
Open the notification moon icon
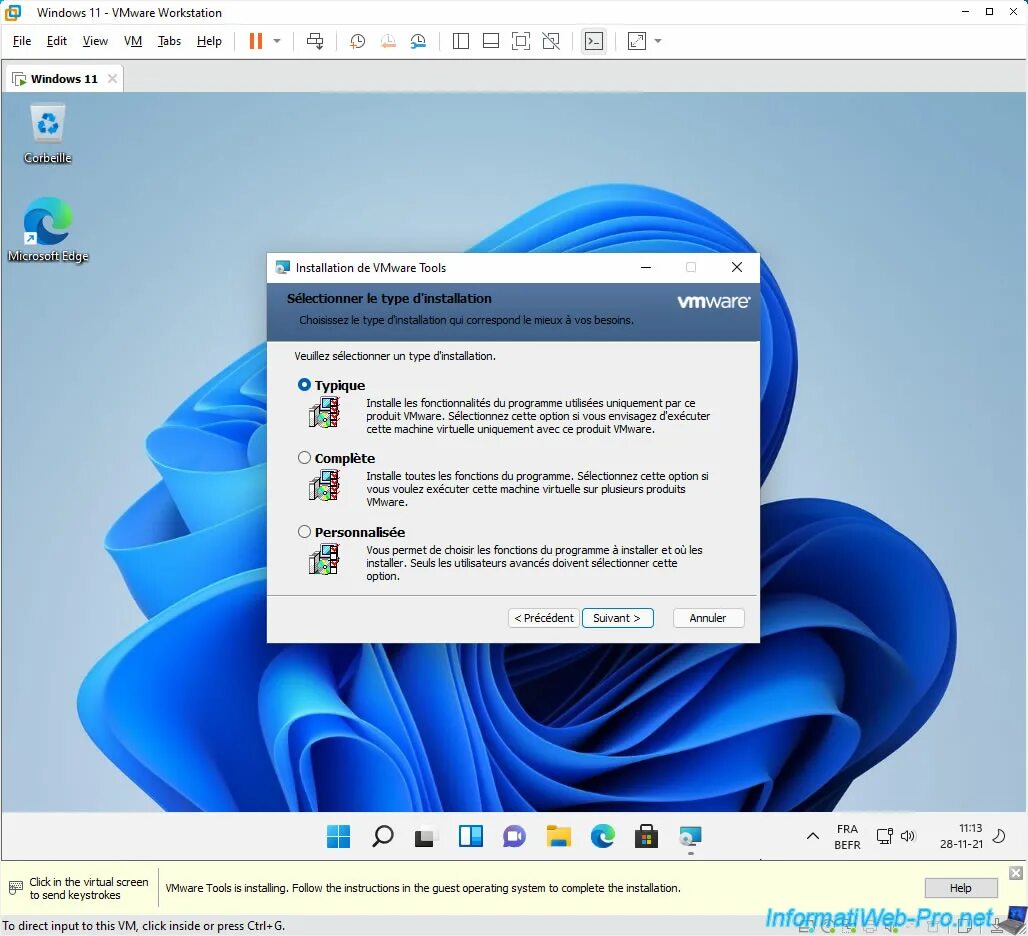pyautogui.click(x=999, y=836)
